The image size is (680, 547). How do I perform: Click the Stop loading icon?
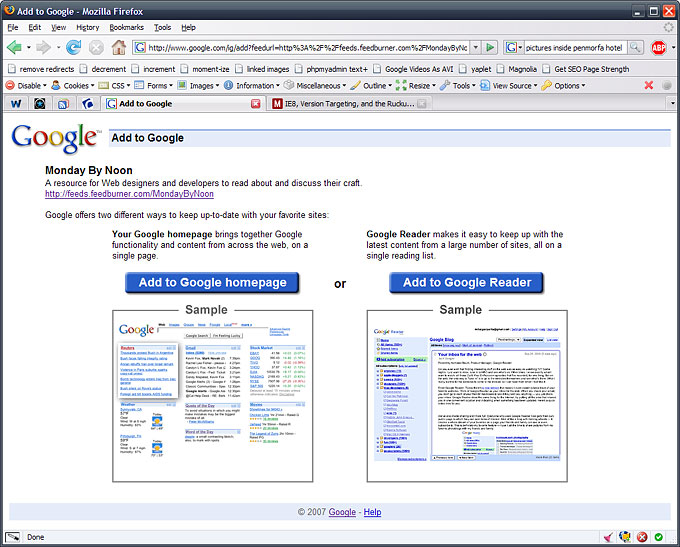[x=96, y=47]
